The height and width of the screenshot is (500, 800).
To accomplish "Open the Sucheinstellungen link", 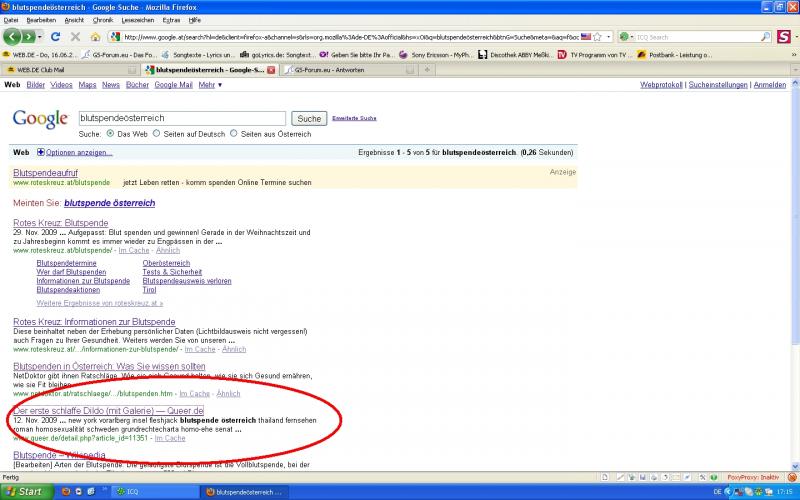I will click(x=718, y=85).
